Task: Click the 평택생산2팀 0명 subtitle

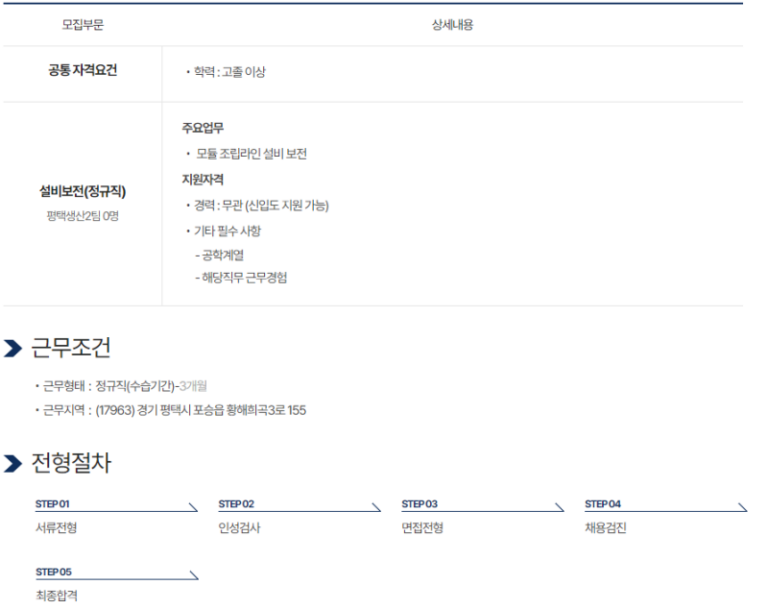Action: [x=82, y=213]
